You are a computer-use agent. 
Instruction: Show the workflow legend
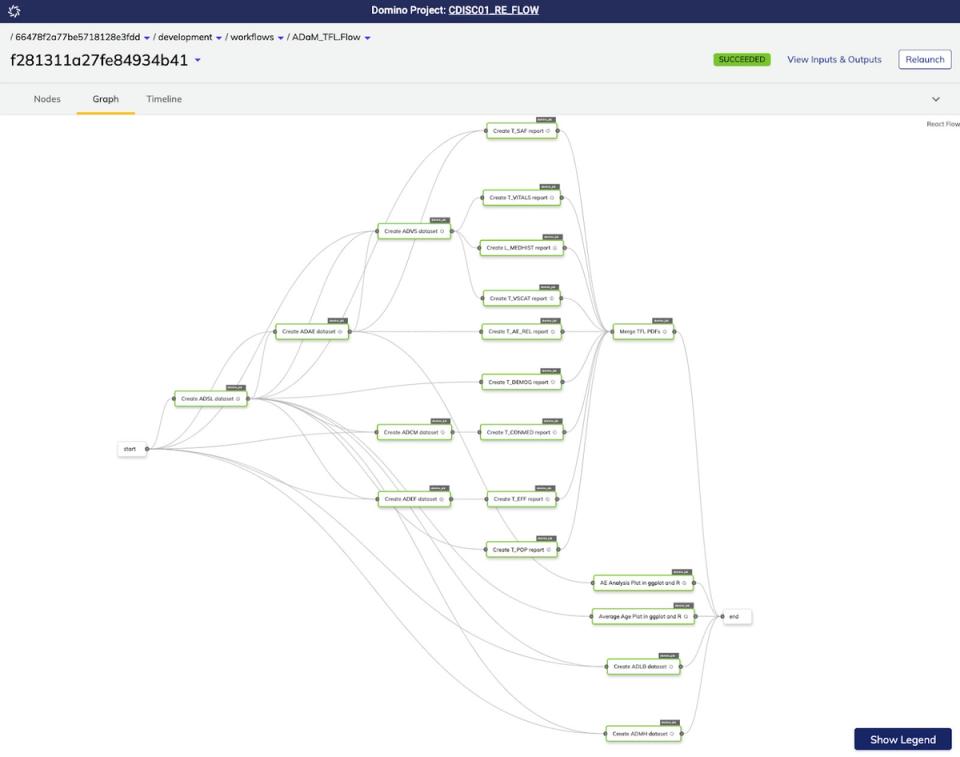pyautogui.click(x=901, y=739)
